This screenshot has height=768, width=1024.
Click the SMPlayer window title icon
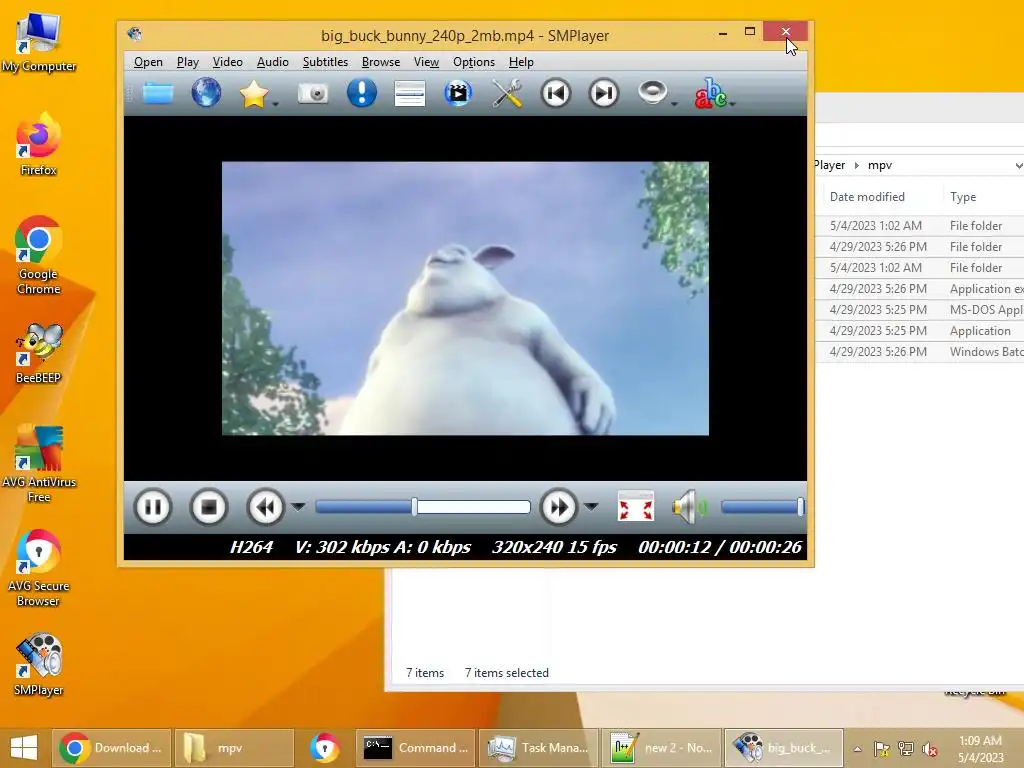tap(135, 34)
